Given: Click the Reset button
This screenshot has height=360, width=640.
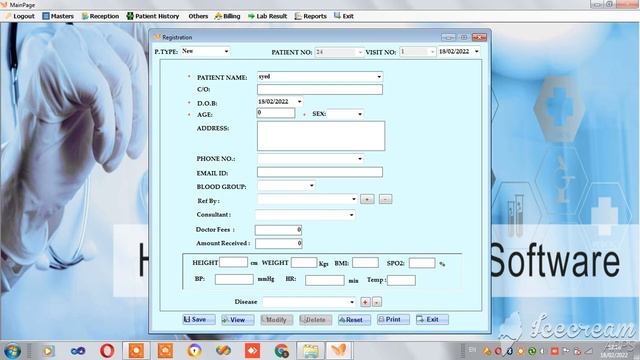Looking at the screenshot, I should point(354,320).
